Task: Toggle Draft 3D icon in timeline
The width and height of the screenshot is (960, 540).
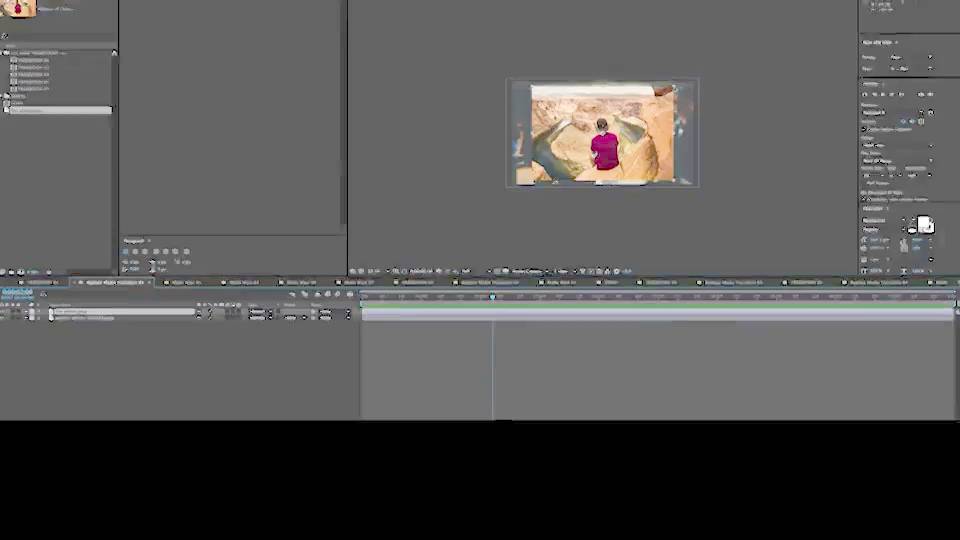Action: (305, 294)
